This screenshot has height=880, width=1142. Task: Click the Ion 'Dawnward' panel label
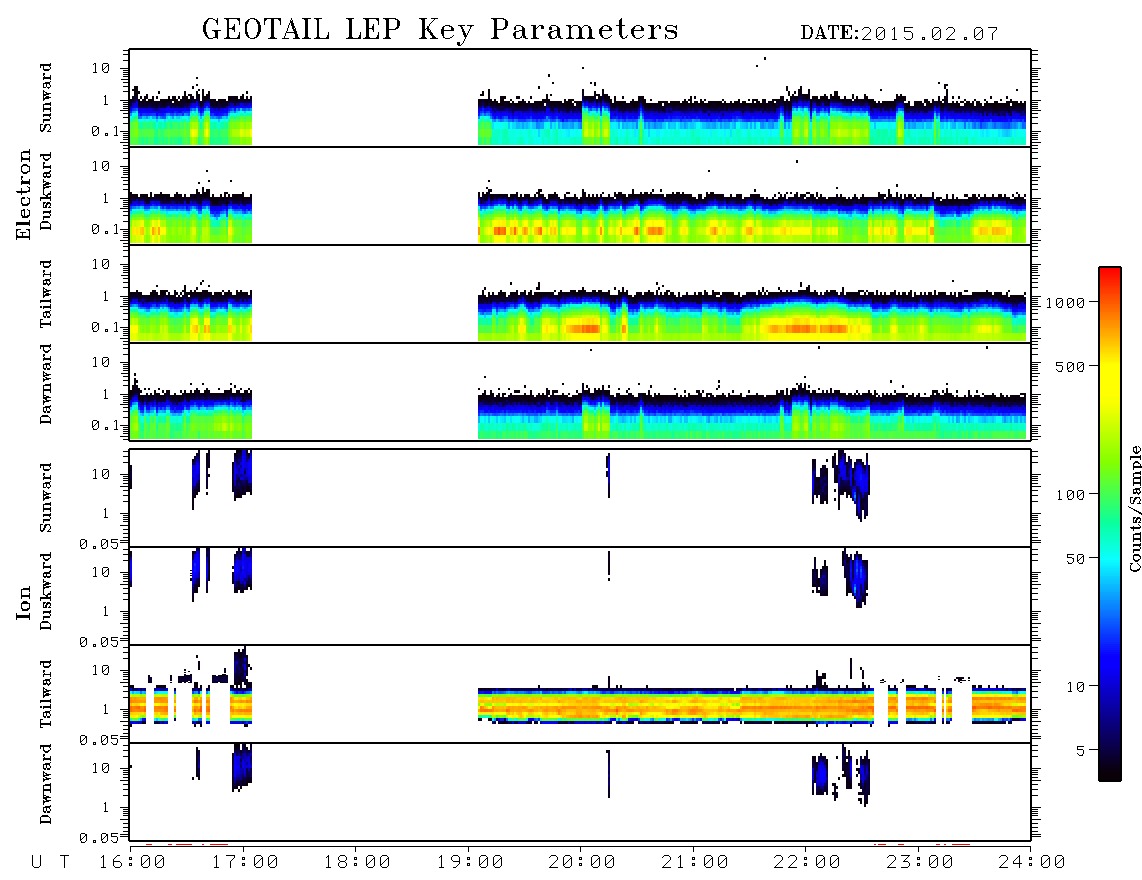[46, 784]
